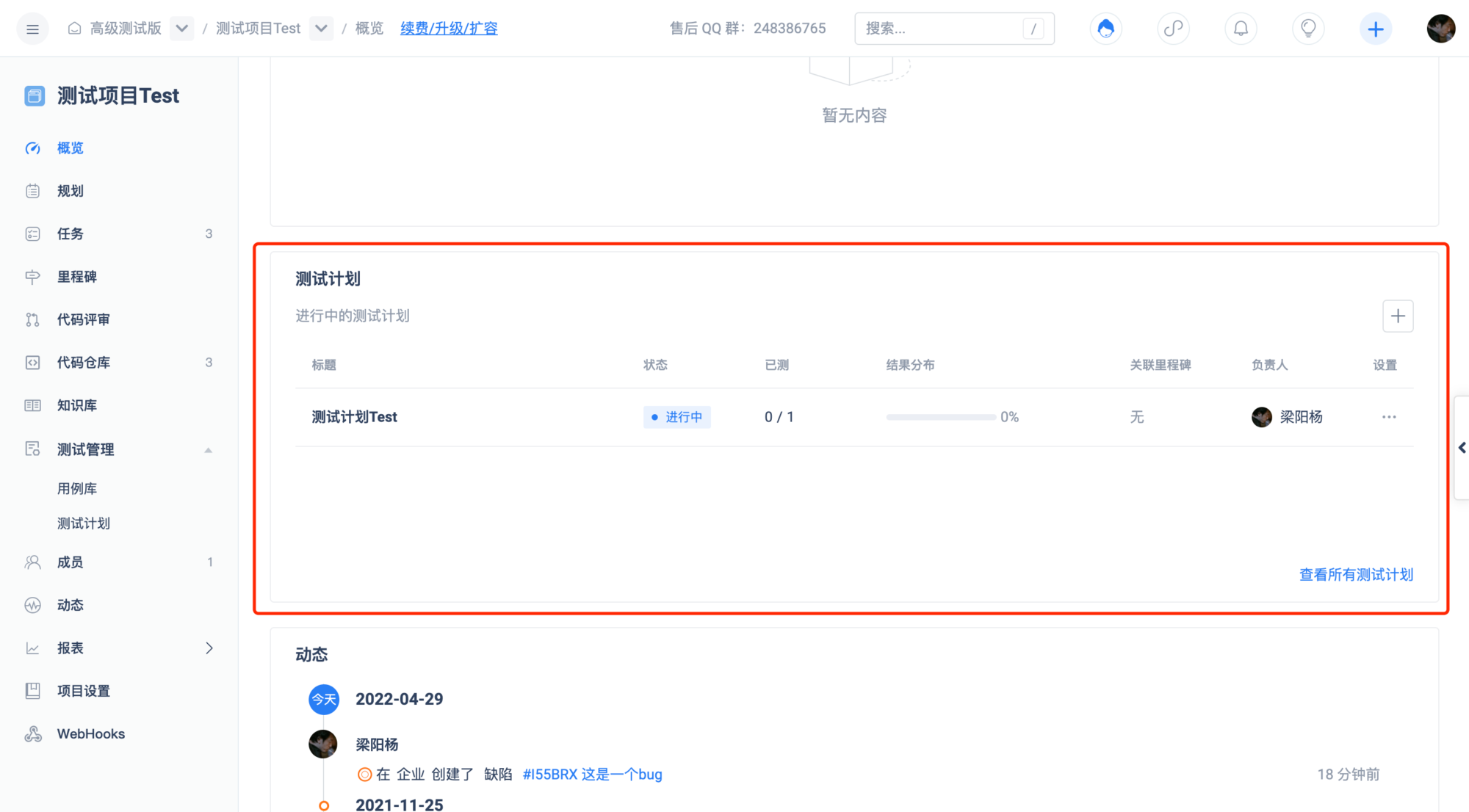Open the link chain icon in header
The image size is (1469, 812).
[x=1173, y=29]
